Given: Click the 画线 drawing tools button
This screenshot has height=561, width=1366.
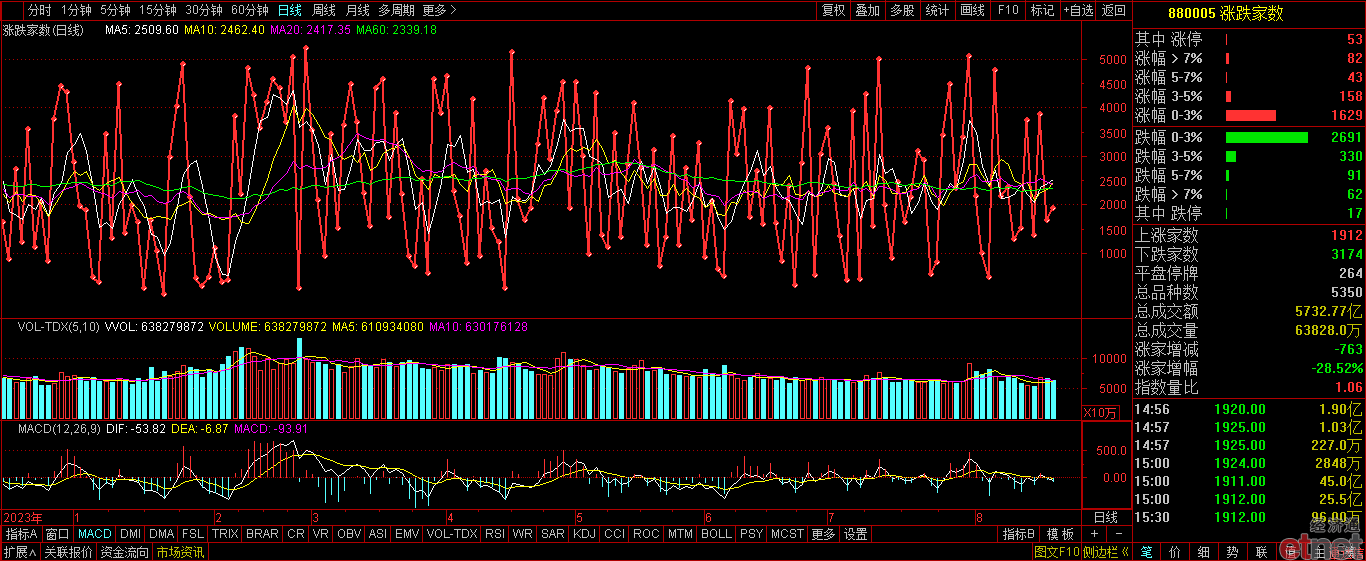Looking at the screenshot, I should click(972, 10).
